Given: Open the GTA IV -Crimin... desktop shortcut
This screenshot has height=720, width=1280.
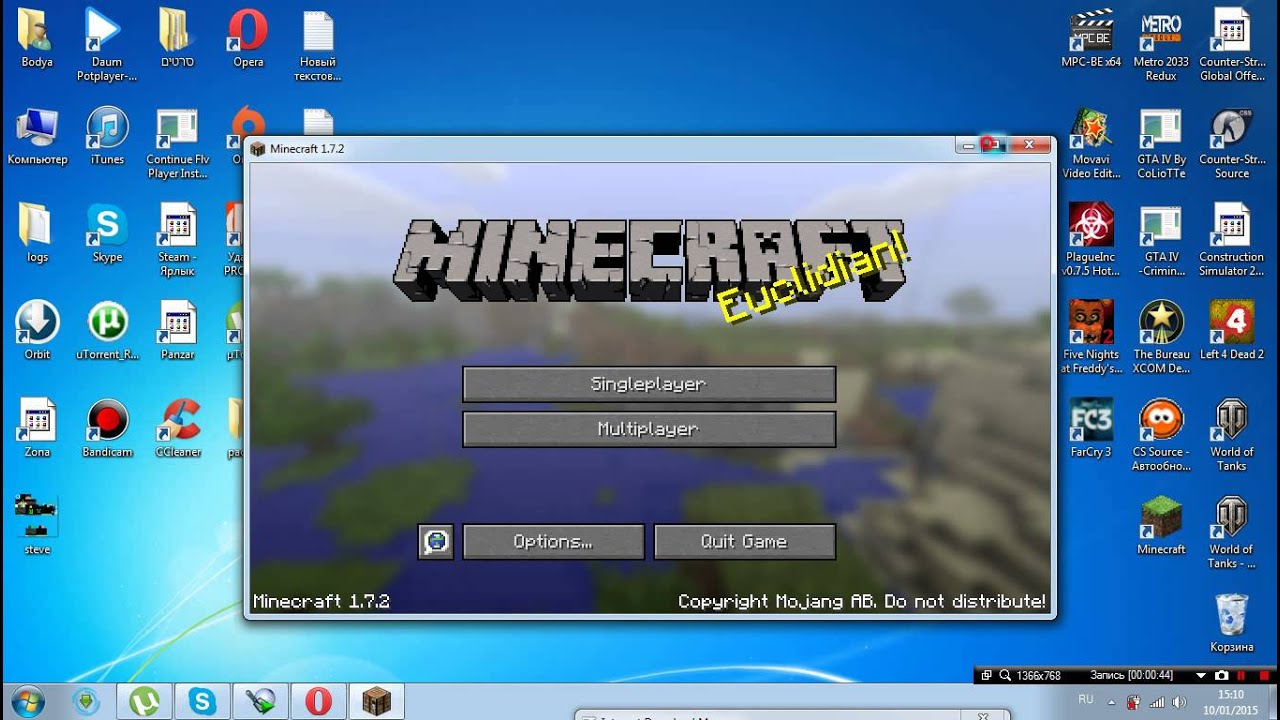Looking at the screenshot, I should pos(1161,240).
